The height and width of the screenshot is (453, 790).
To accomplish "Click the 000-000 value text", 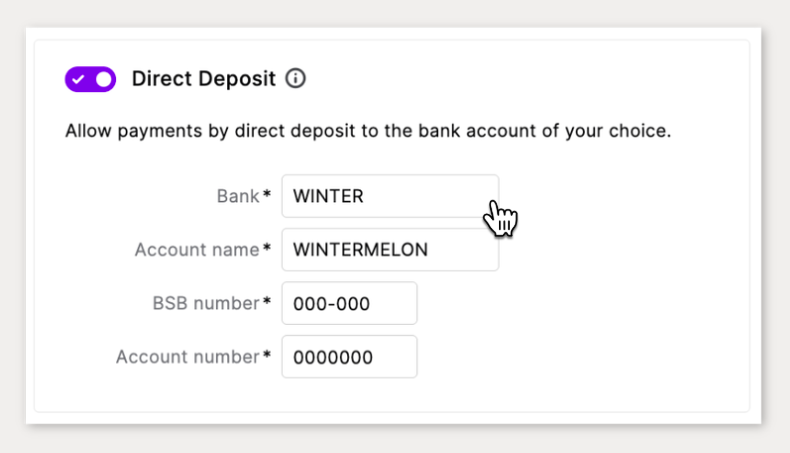I will tap(331, 304).
